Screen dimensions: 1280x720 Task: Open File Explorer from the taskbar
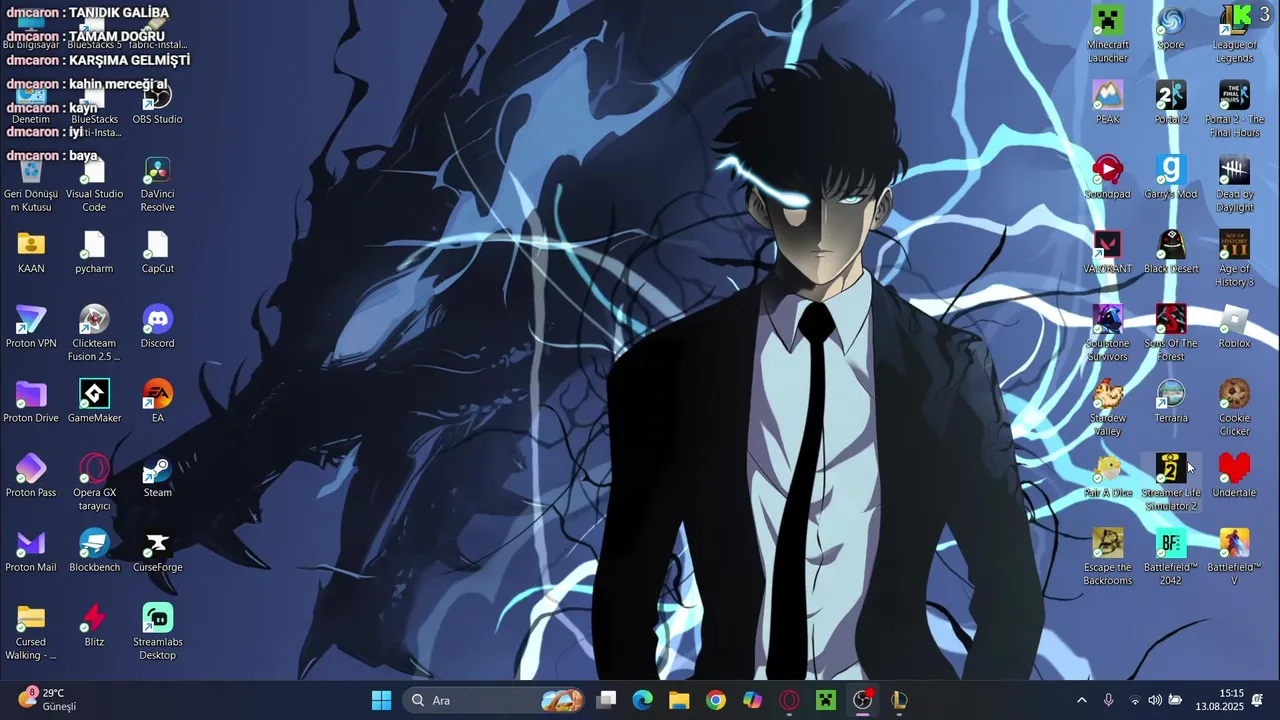679,700
